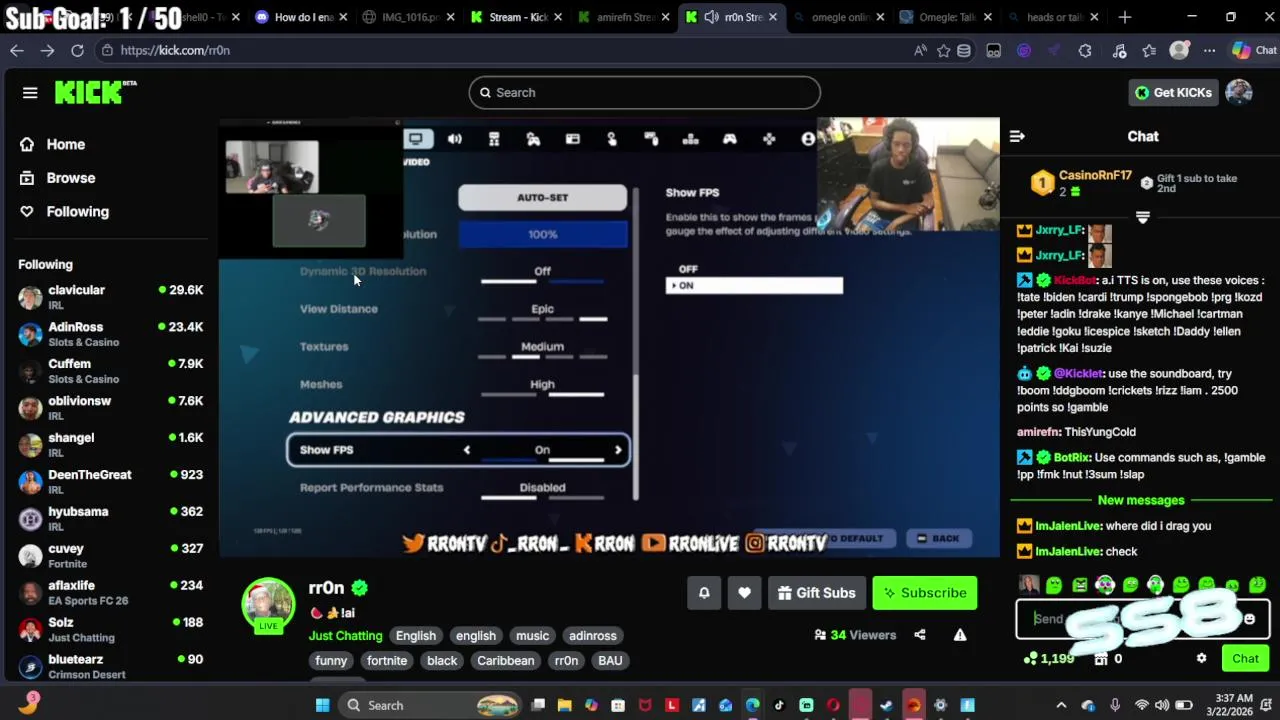The image size is (1280, 720).
Task: Click the Get KICKs button
Action: [x=1172, y=92]
